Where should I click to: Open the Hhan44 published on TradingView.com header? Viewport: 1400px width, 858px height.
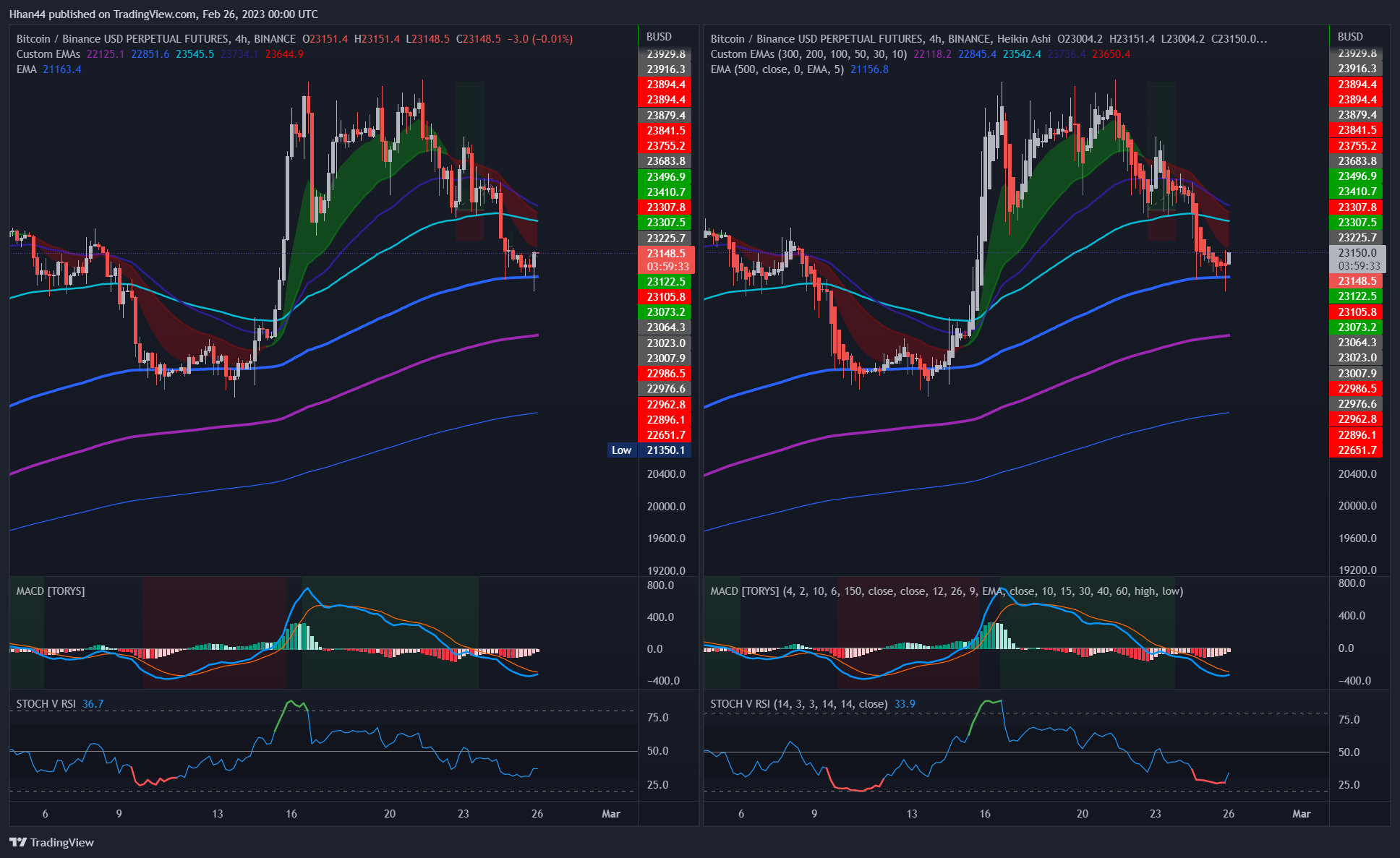click(163, 14)
